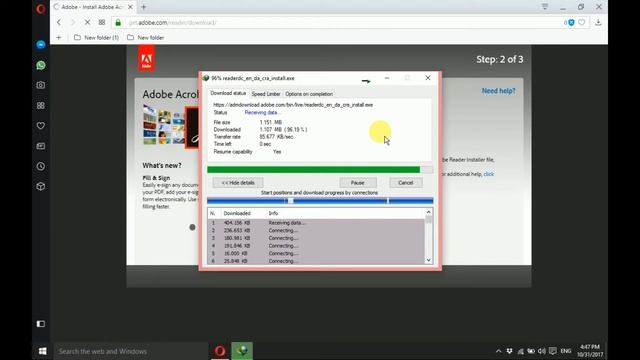Screen dimensions: 640x360
Task: Click the snapshot camera sidebar icon
Action: (41, 85)
